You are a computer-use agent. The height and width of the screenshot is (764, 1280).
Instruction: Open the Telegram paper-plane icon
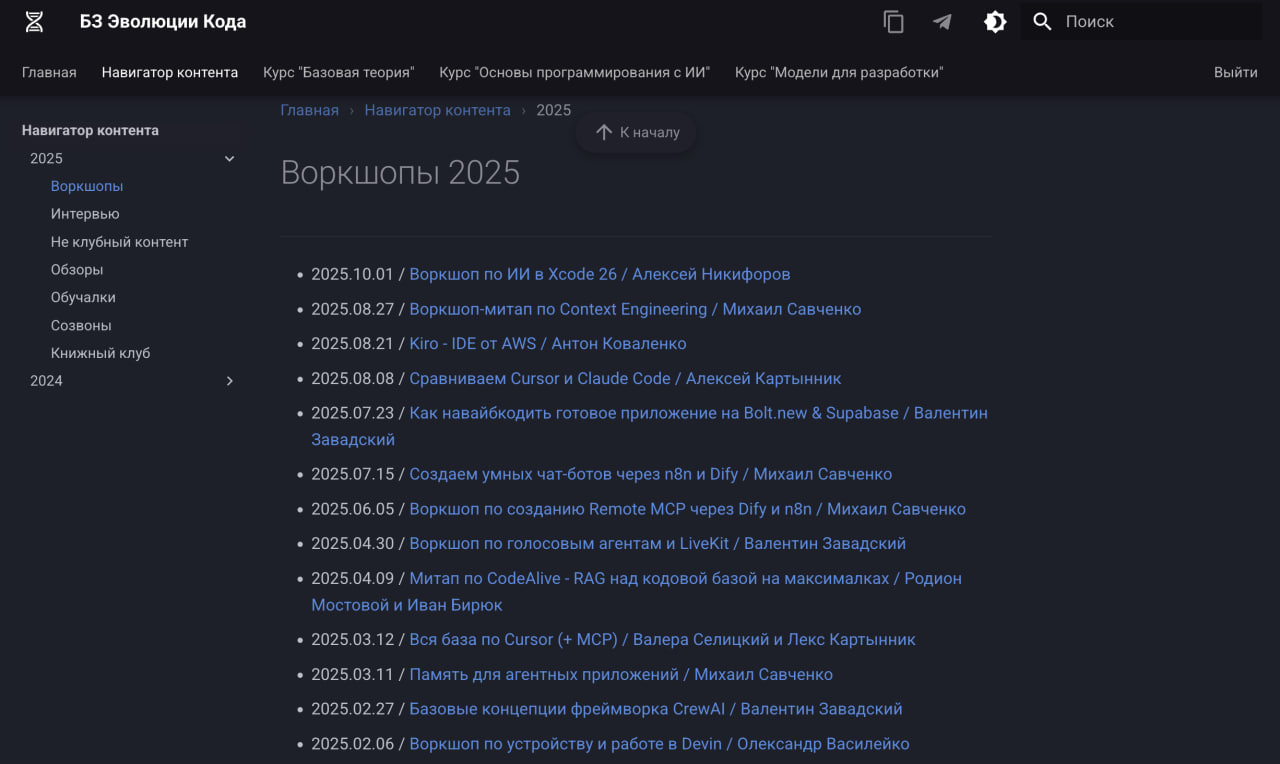click(x=942, y=22)
